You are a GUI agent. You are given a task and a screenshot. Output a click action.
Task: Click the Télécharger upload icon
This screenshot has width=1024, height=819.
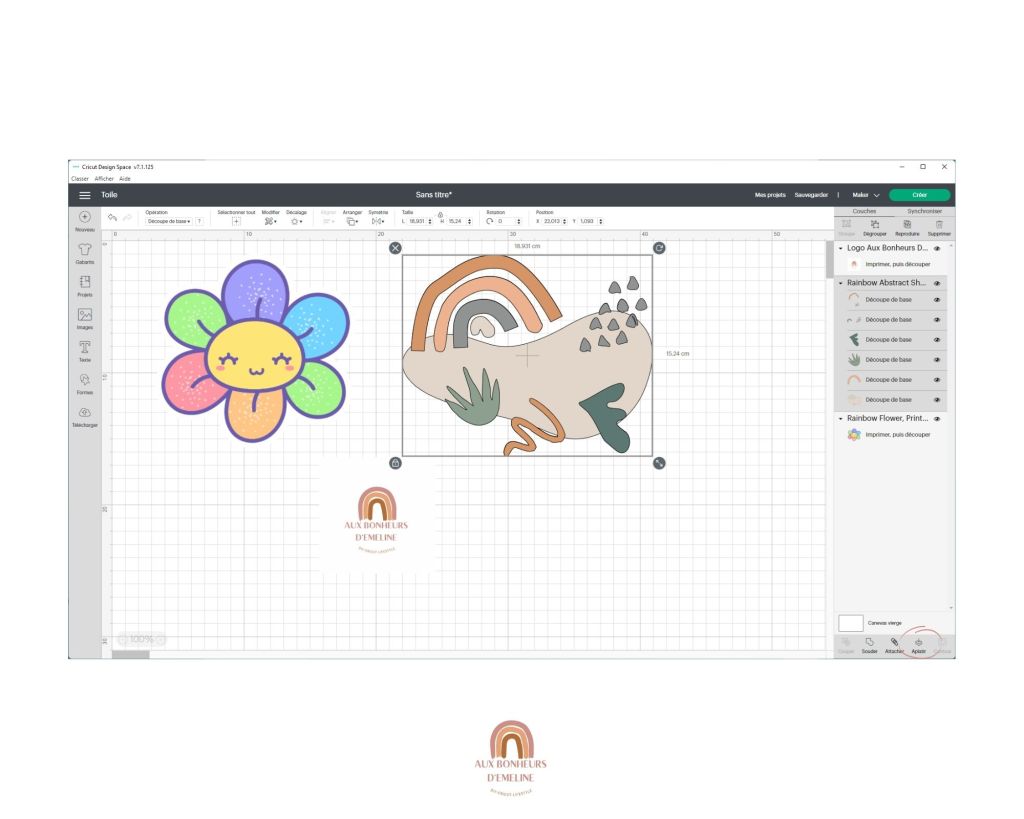click(x=85, y=412)
